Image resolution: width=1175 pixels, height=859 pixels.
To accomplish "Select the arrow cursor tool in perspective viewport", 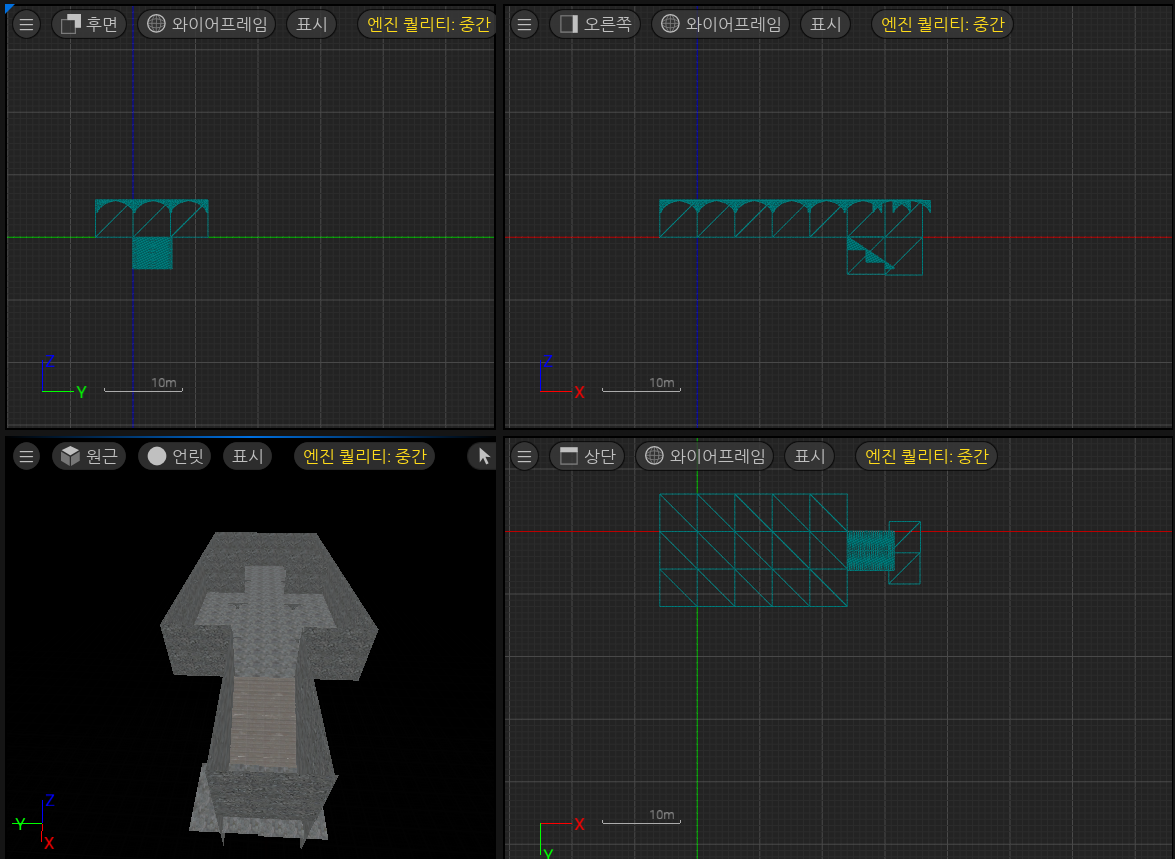I will coord(483,456).
